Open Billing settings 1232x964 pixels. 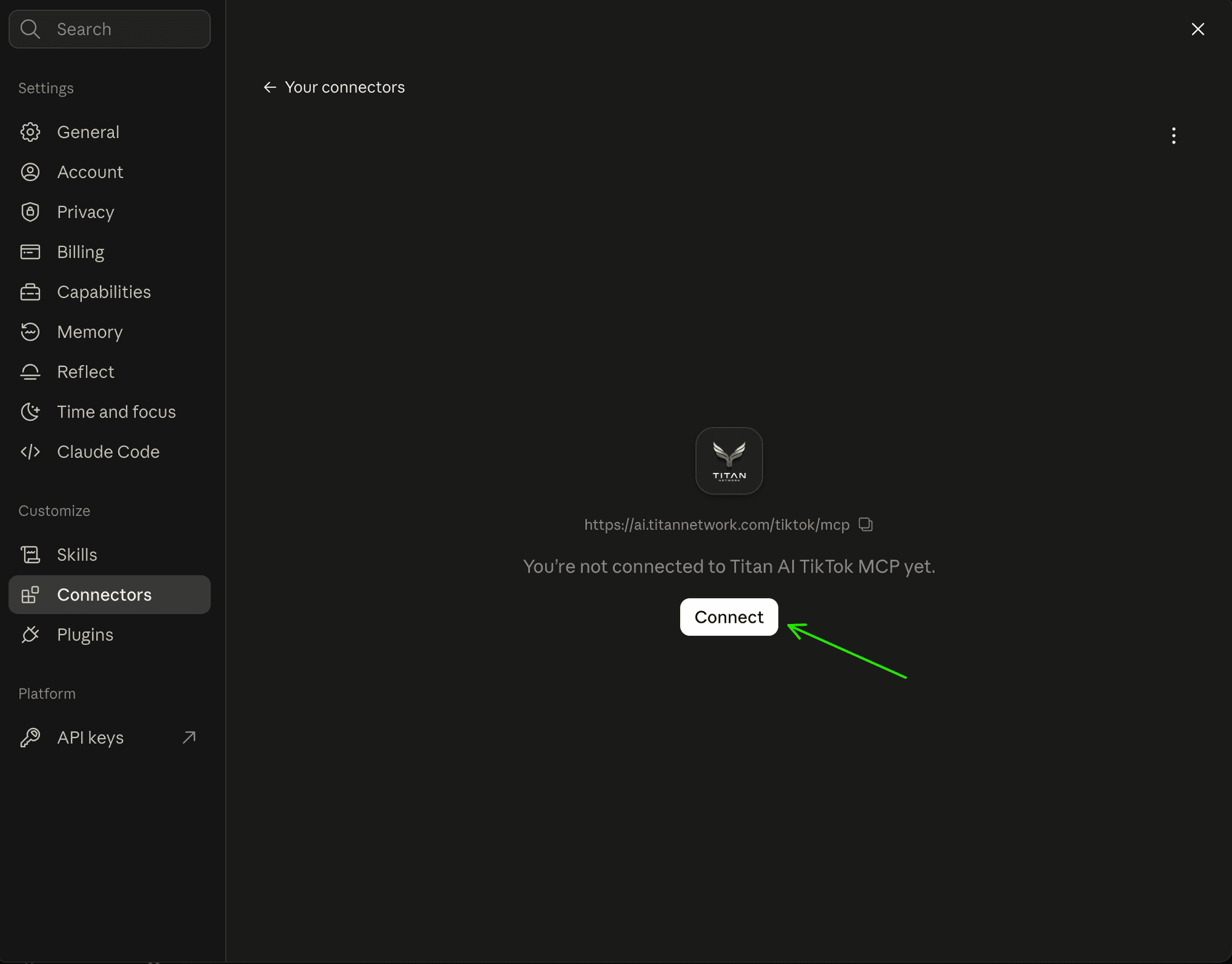pos(110,252)
